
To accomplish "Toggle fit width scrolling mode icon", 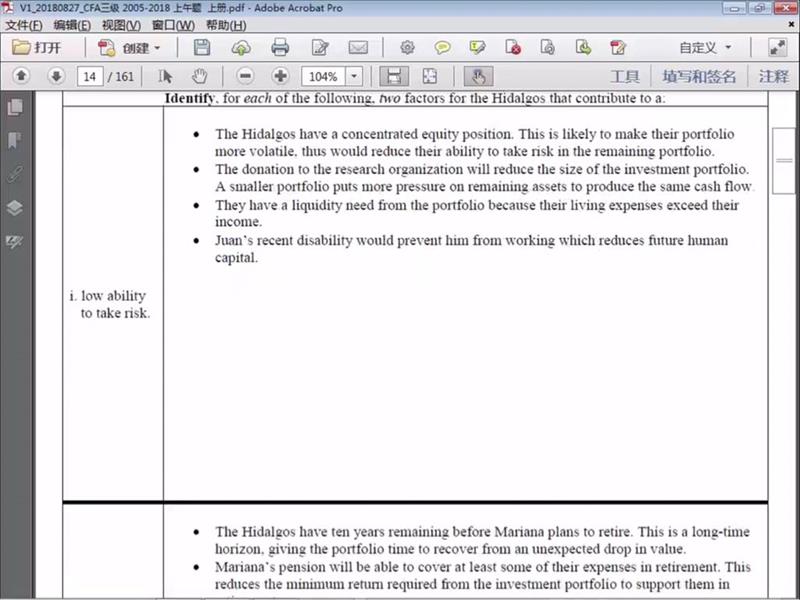I will coord(394,77).
